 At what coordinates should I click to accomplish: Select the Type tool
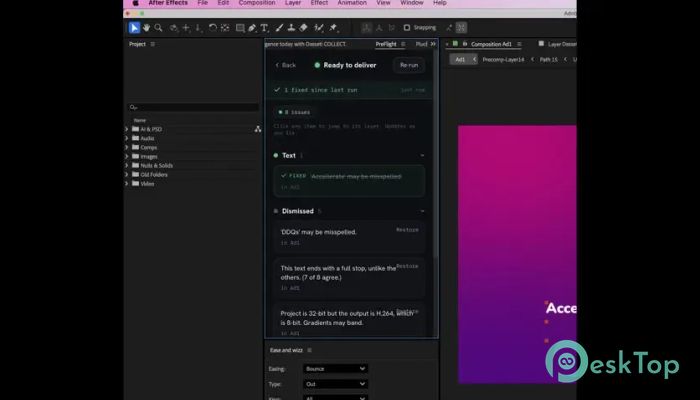pyautogui.click(x=264, y=28)
